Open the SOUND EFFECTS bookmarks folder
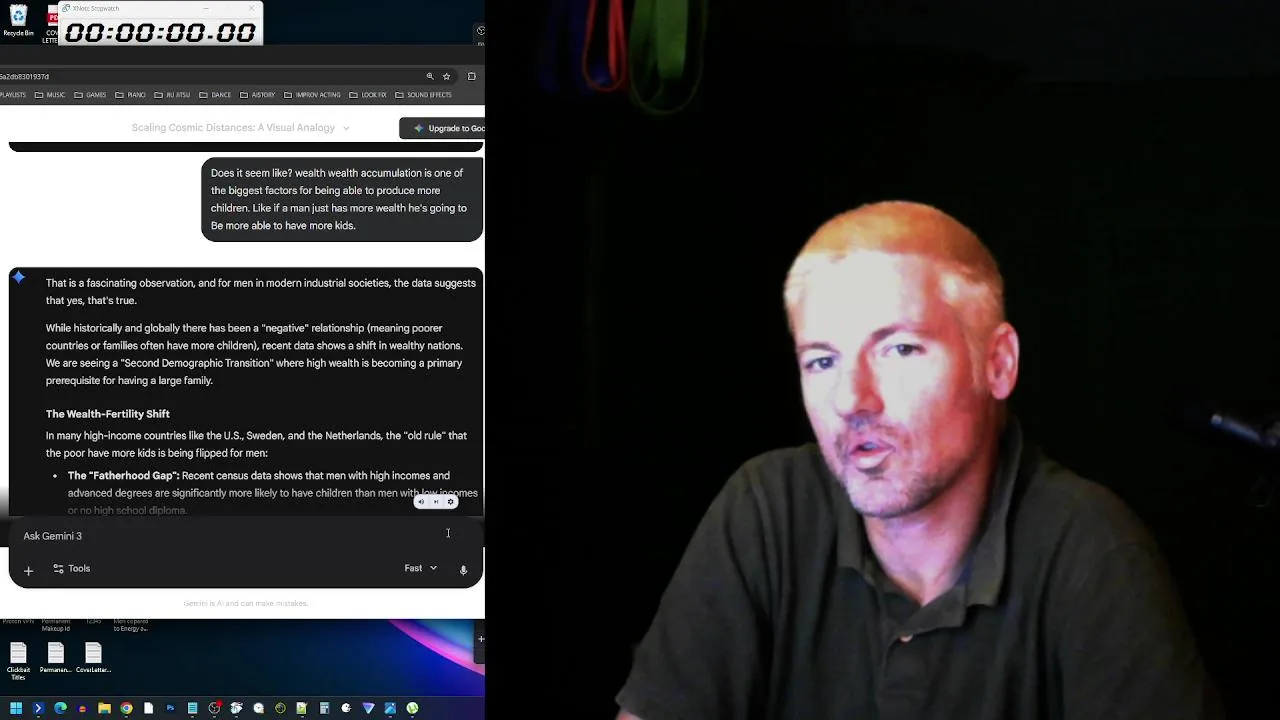 click(423, 95)
